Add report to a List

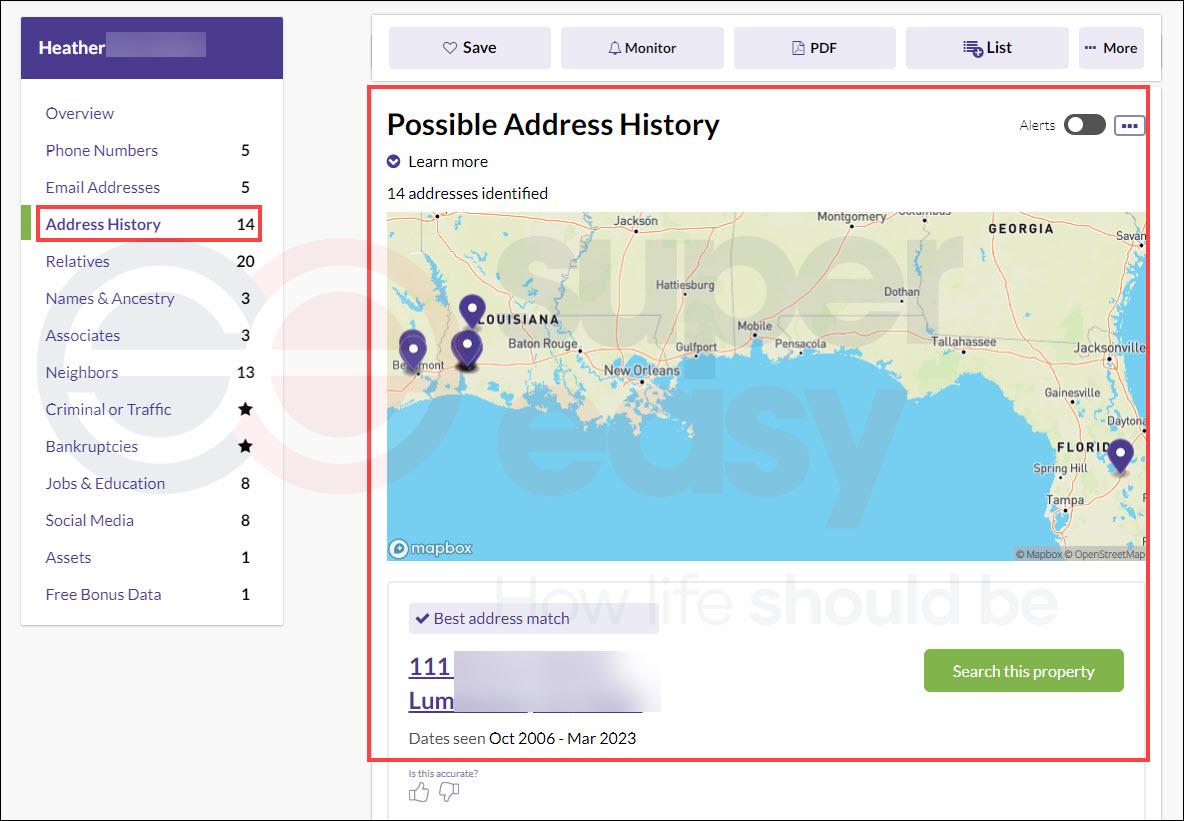click(x=987, y=48)
